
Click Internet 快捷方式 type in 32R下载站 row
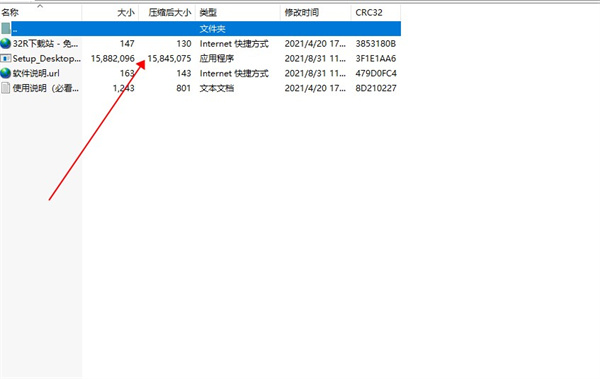[x=234, y=44]
